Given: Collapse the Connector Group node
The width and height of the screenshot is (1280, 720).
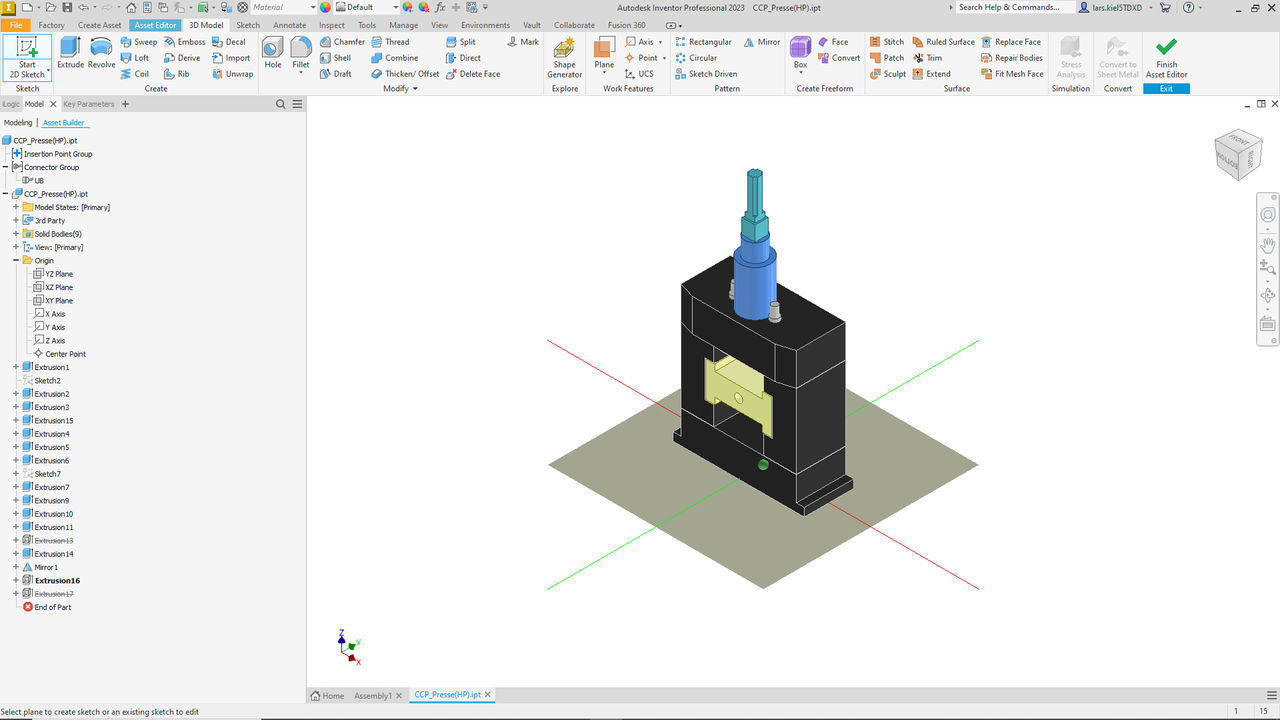Looking at the screenshot, I should click(6, 167).
